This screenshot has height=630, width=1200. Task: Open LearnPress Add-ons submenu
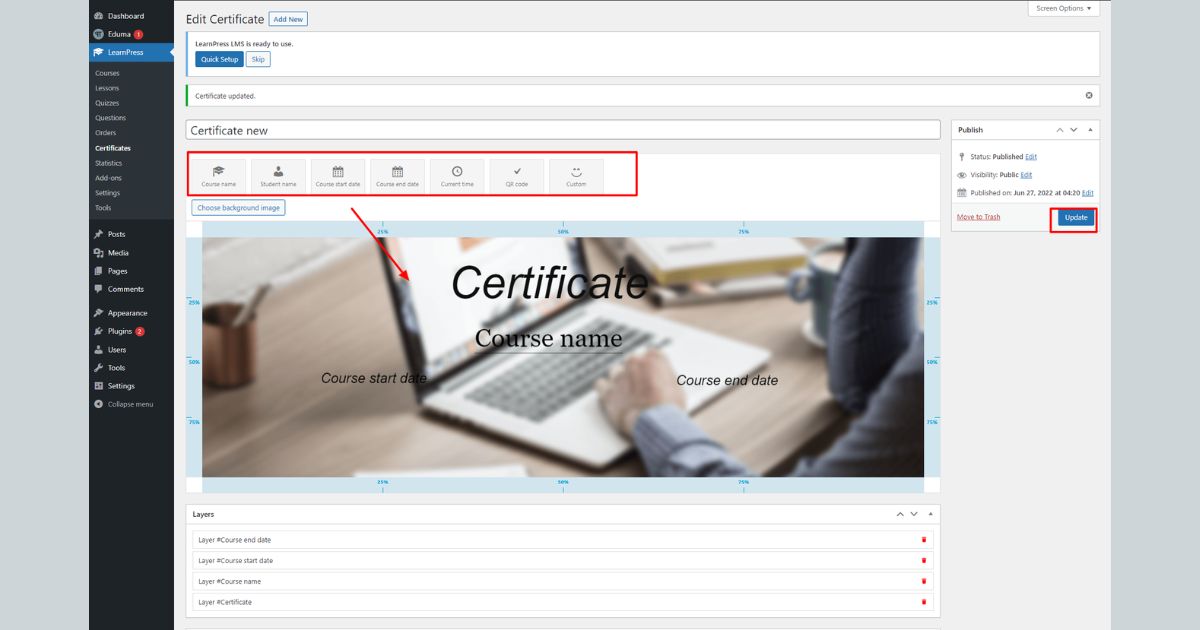coord(107,178)
